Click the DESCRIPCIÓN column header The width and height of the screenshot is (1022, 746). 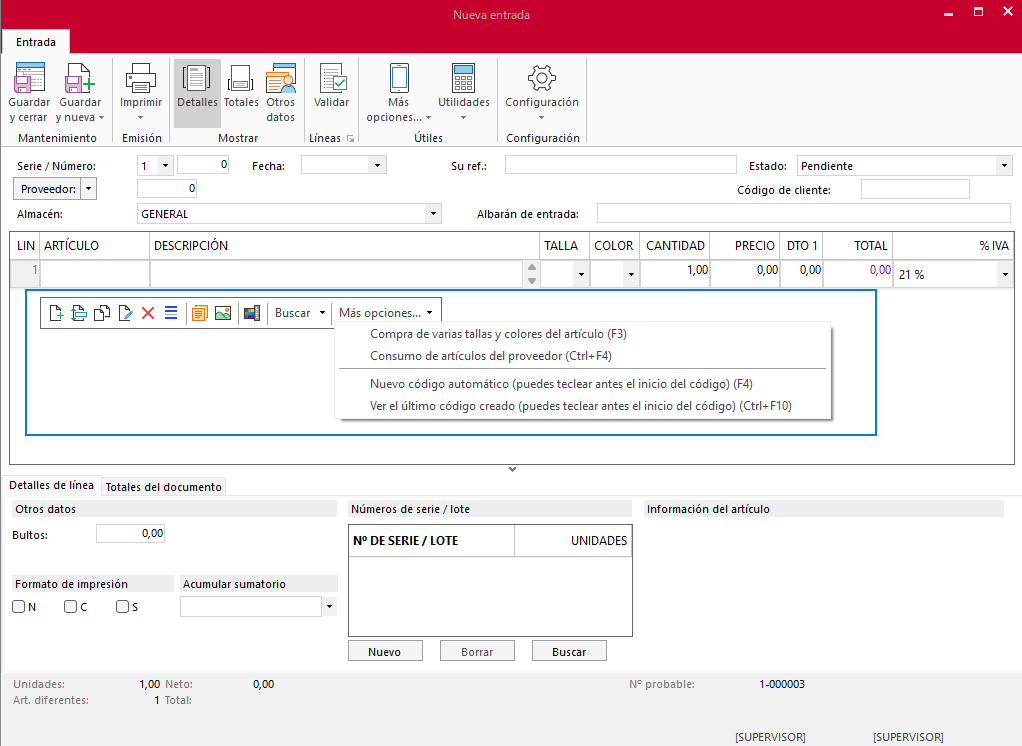click(x=345, y=246)
